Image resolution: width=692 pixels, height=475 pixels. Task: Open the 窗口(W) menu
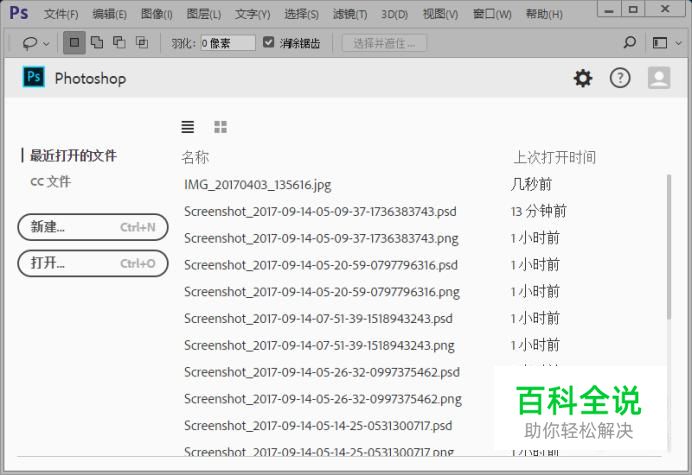coord(492,14)
